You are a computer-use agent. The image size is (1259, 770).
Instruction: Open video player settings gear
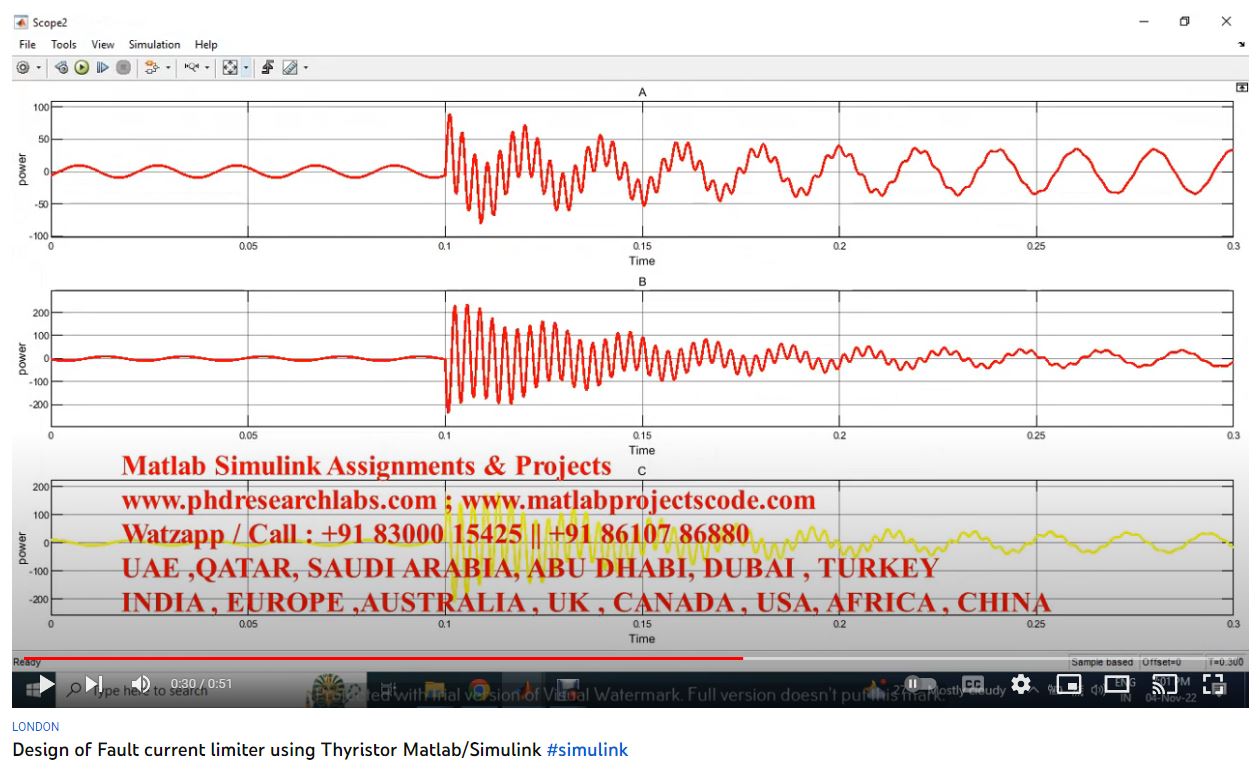(1020, 684)
